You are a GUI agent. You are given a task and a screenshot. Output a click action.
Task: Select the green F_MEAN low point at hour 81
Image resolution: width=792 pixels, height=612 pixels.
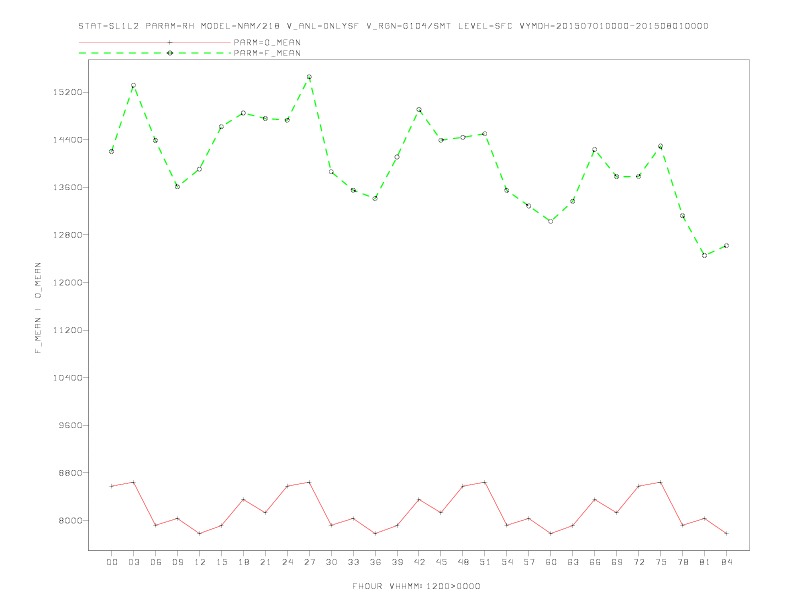(x=705, y=256)
